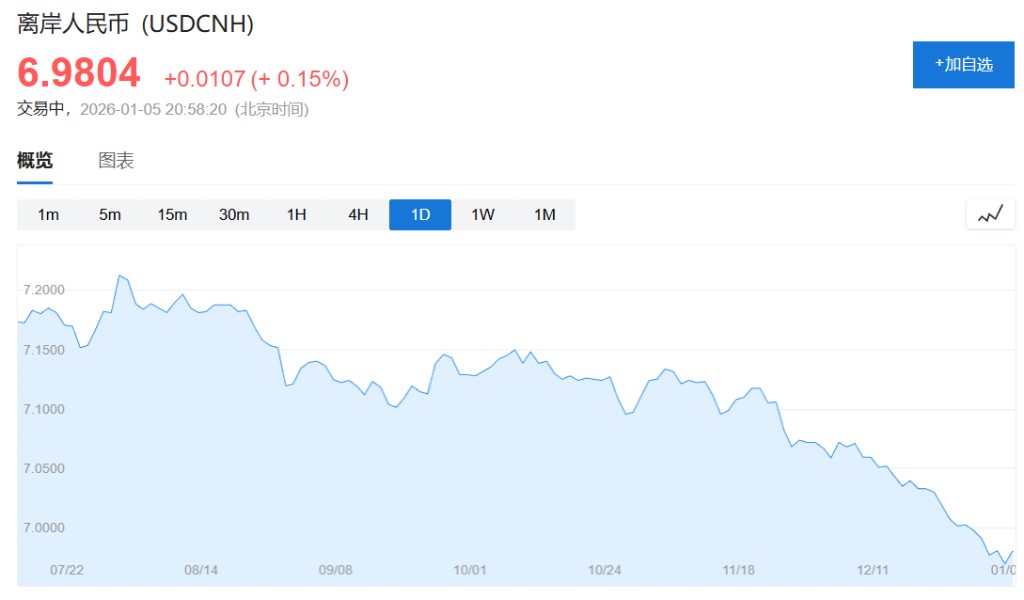Screen dimensions: 1024x600
Task: Click the 6.9804 current price
Action: (79, 73)
